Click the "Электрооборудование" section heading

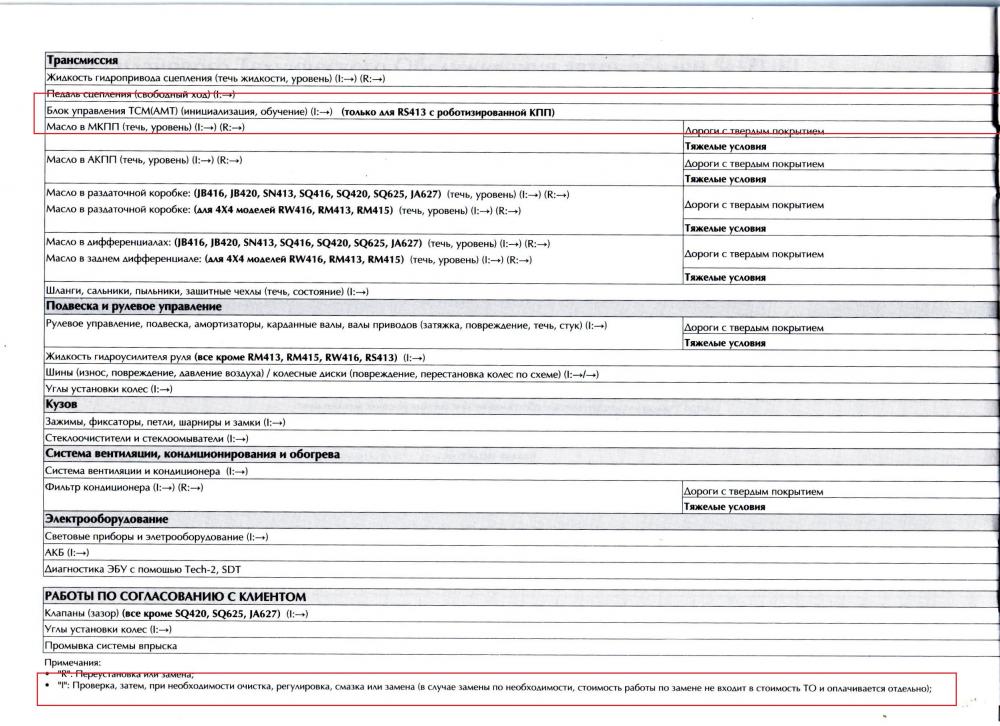click(106, 519)
